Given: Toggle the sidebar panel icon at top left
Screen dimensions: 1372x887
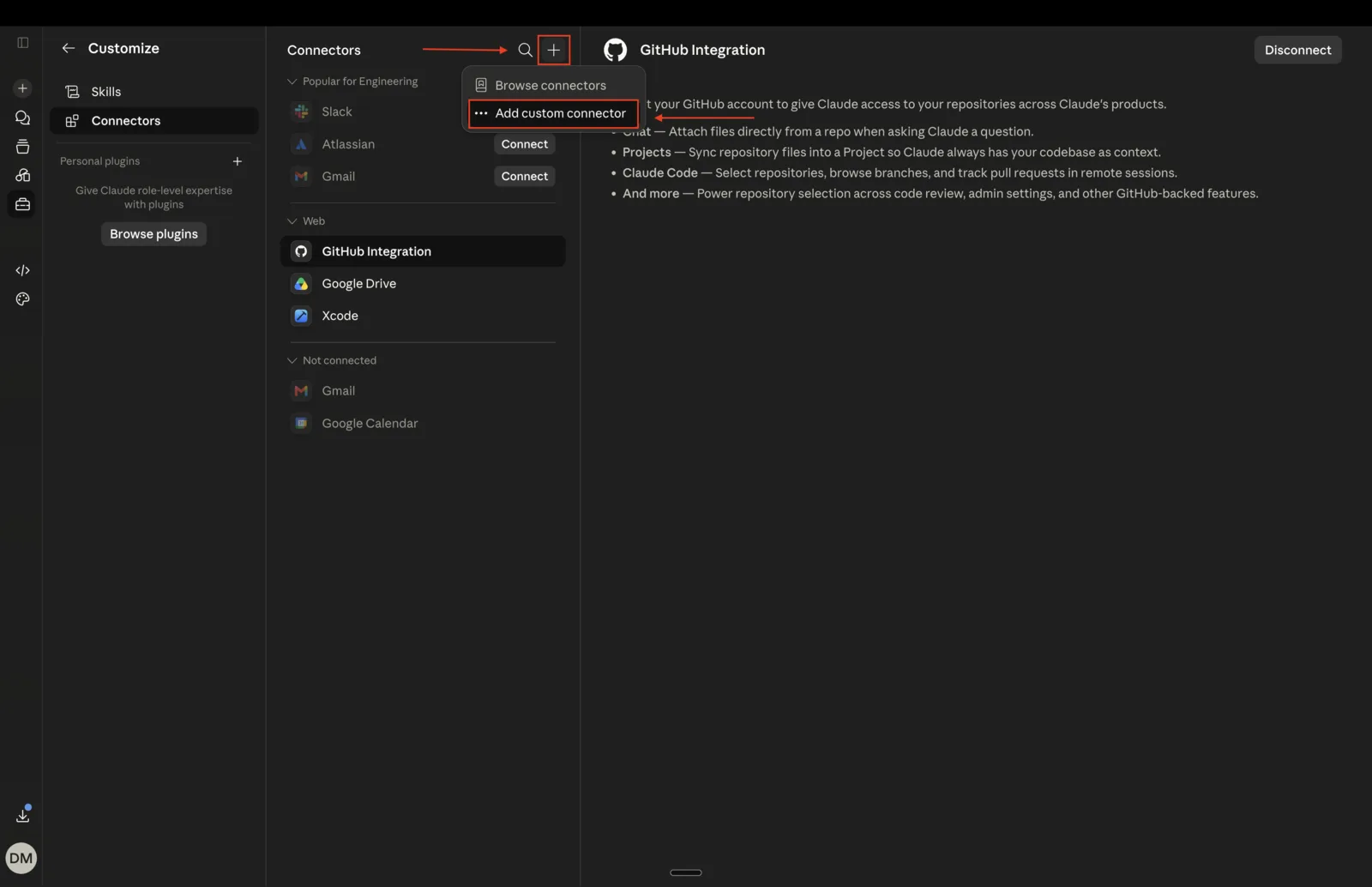Looking at the screenshot, I should 23,43.
